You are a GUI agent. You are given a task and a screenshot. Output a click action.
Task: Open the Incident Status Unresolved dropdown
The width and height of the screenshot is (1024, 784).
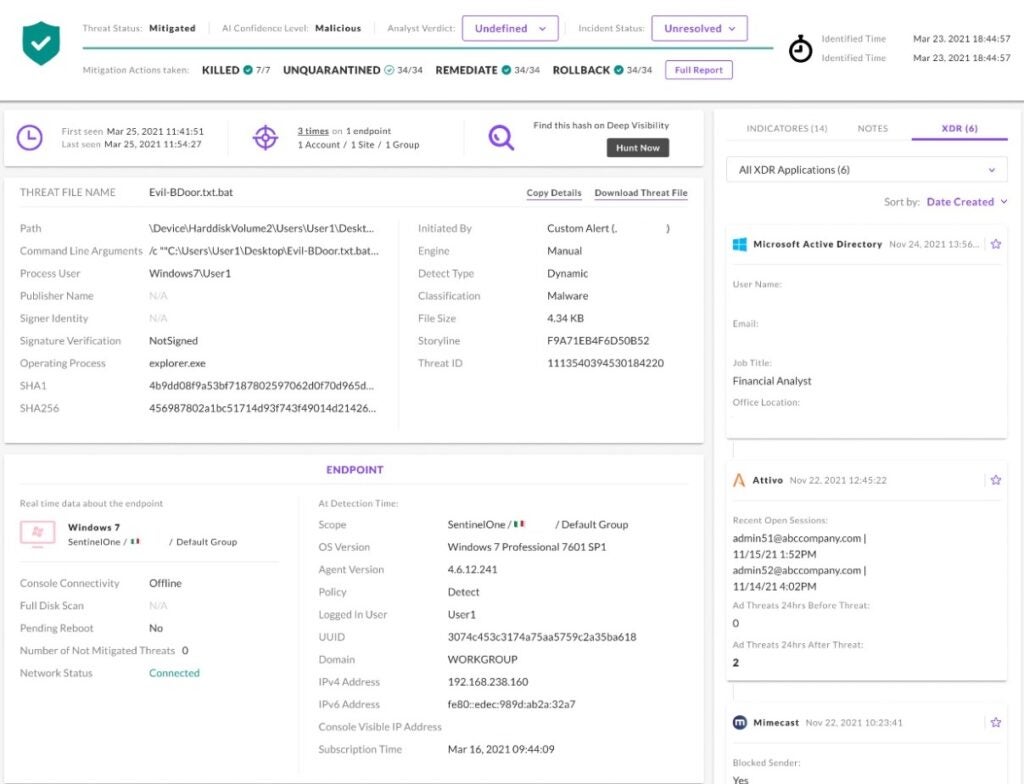[x=699, y=29]
